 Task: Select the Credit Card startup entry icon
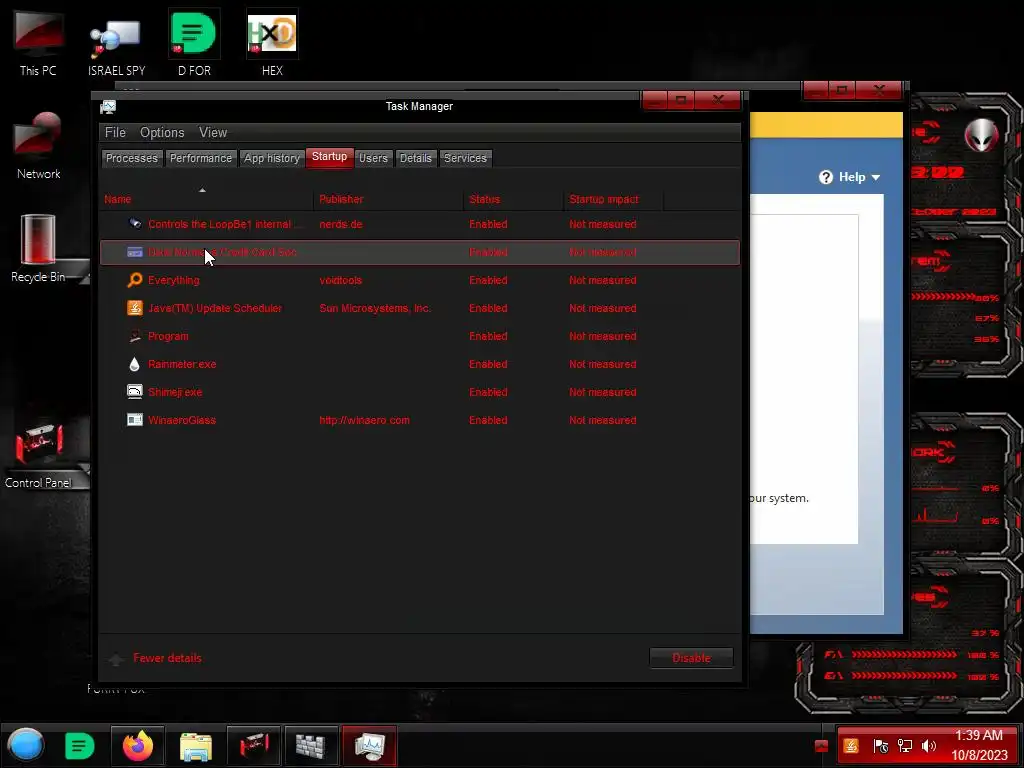pyautogui.click(x=135, y=252)
